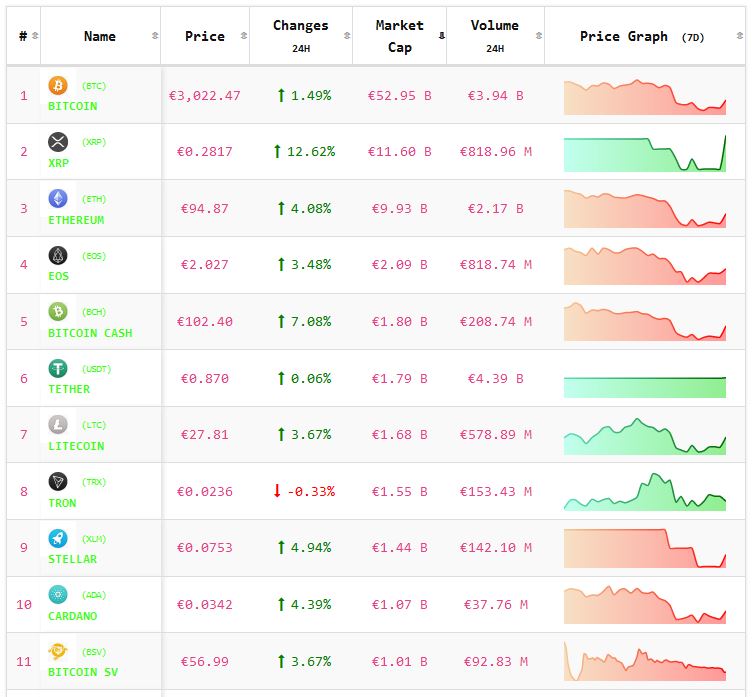Click the Tron 7-day price graph
The width and height of the screenshot is (753, 697).
click(x=645, y=492)
